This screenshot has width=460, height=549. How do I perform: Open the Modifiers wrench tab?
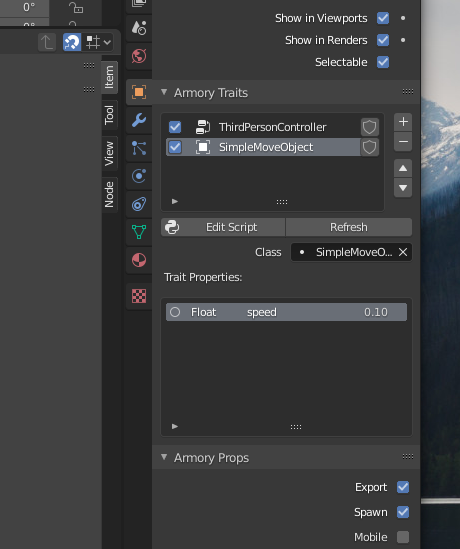click(x=139, y=120)
